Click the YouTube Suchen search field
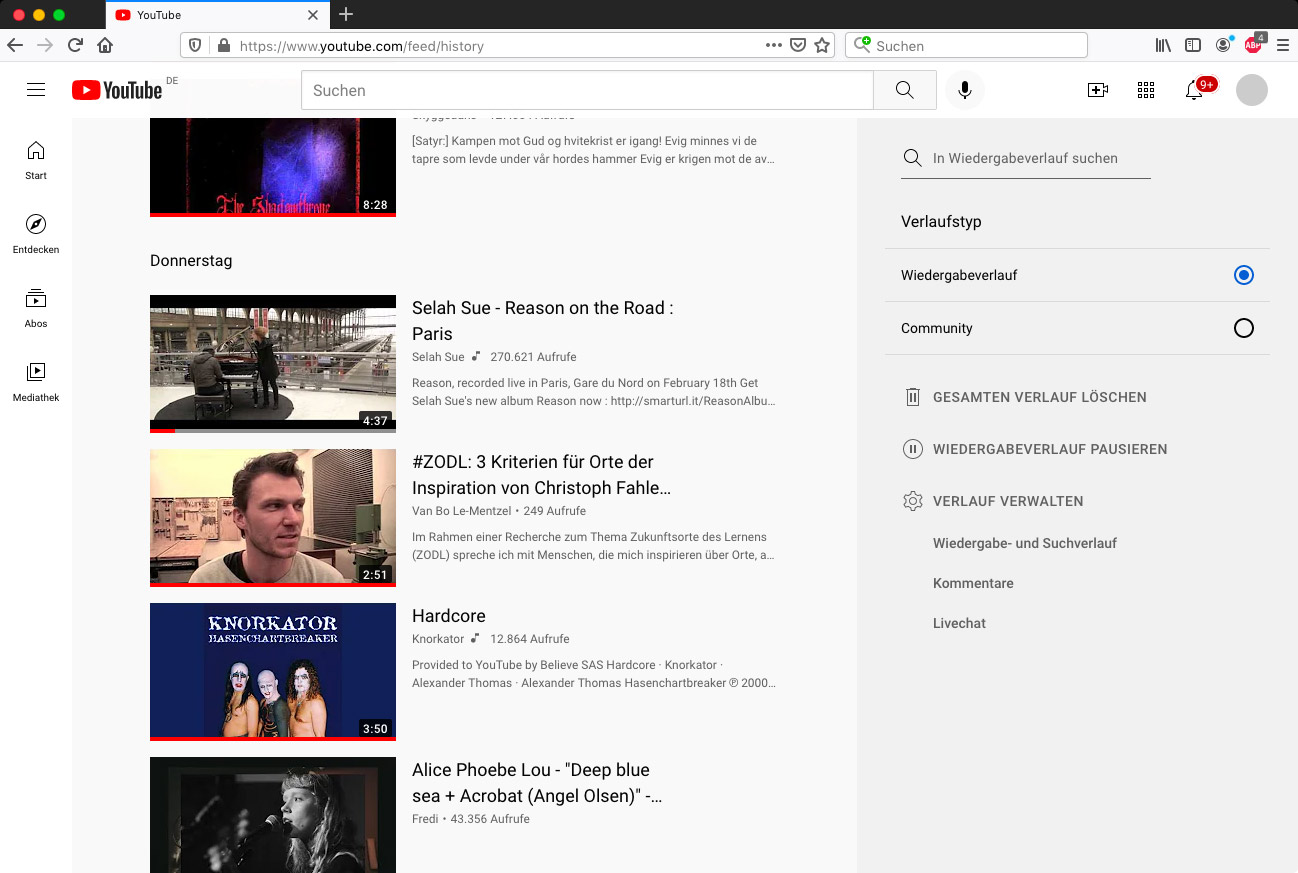 tap(587, 90)
